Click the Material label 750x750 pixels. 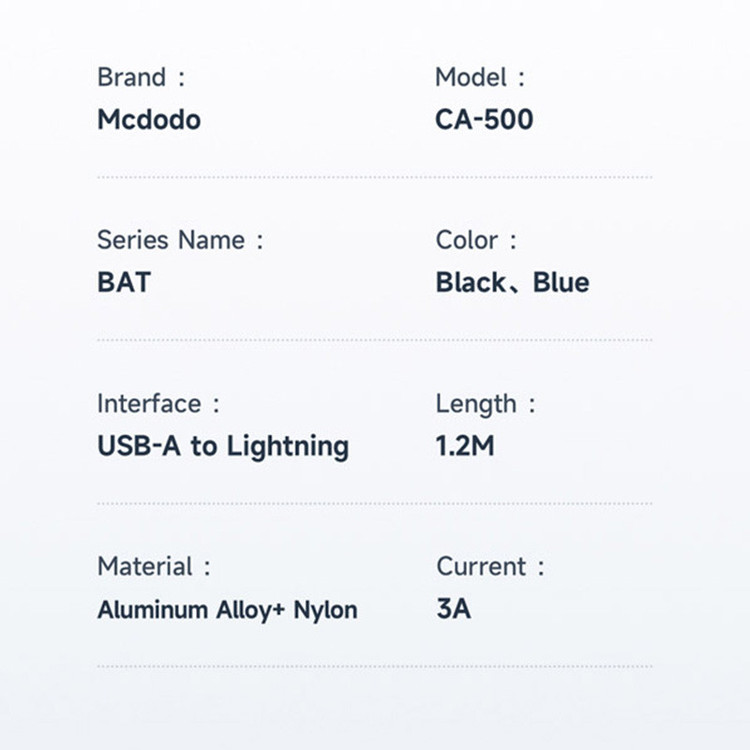[153, 566]
